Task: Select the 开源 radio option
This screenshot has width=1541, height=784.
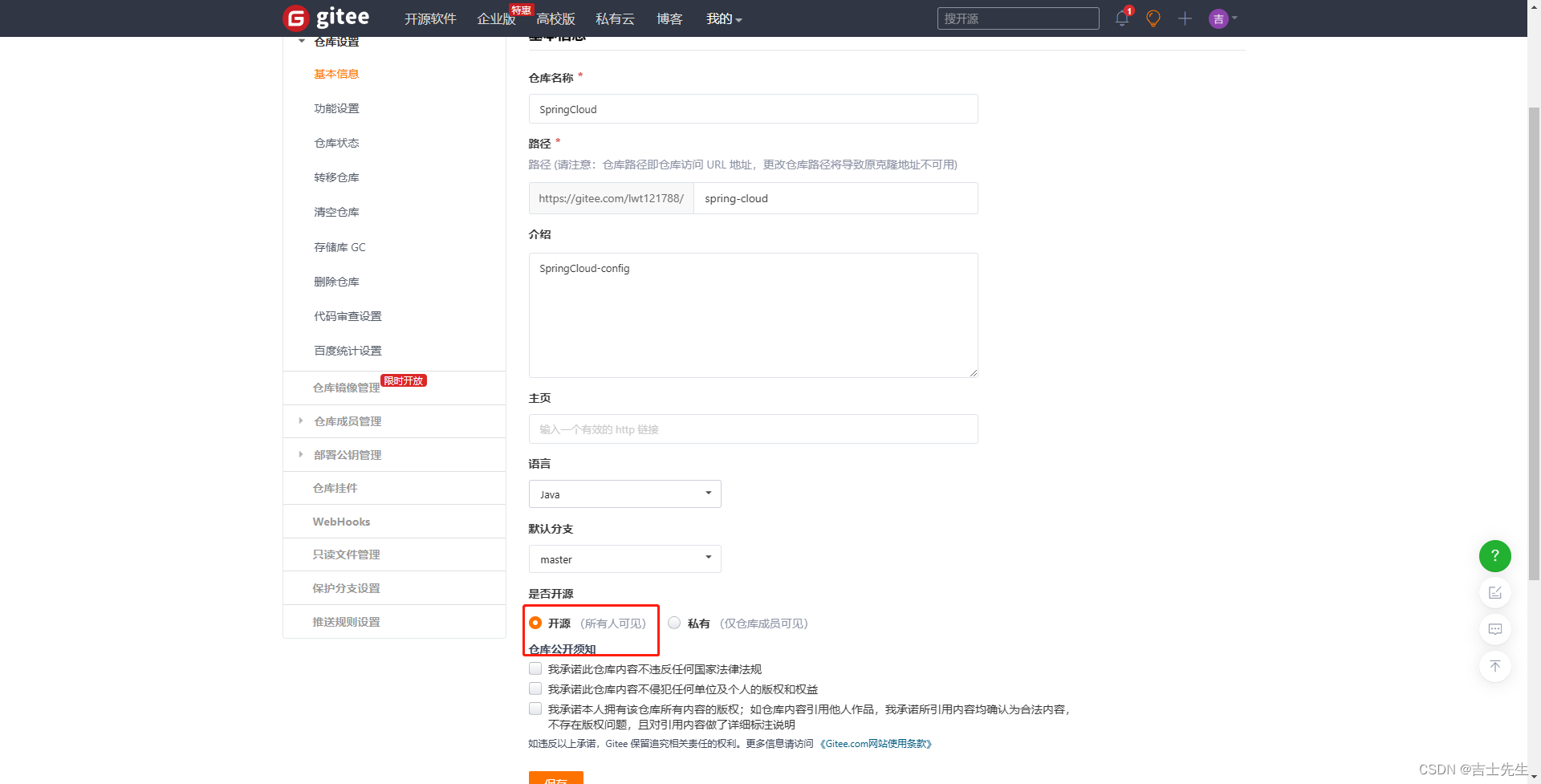Action: pyautogui.click(x=535, y=623)
